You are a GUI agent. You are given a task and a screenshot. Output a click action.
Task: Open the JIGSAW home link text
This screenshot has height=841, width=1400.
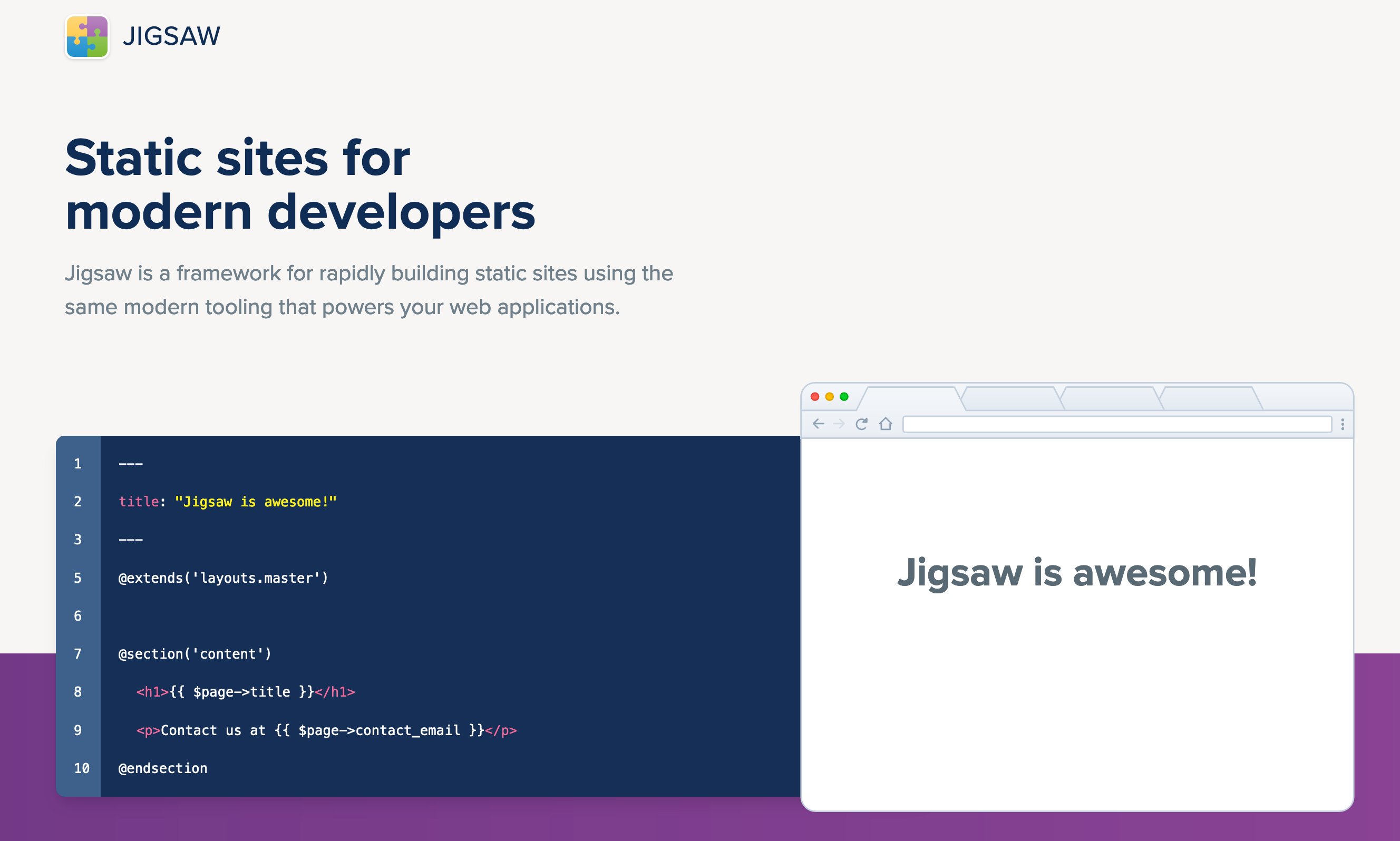(x=171, y=36)
